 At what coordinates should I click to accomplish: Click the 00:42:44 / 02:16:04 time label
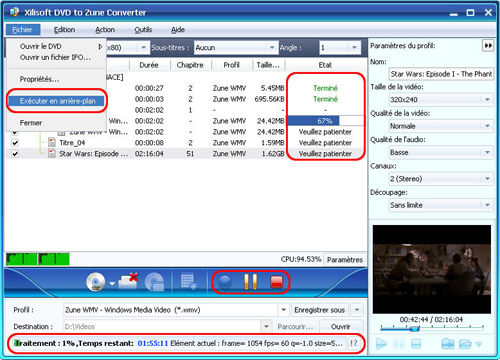[431, 320]
